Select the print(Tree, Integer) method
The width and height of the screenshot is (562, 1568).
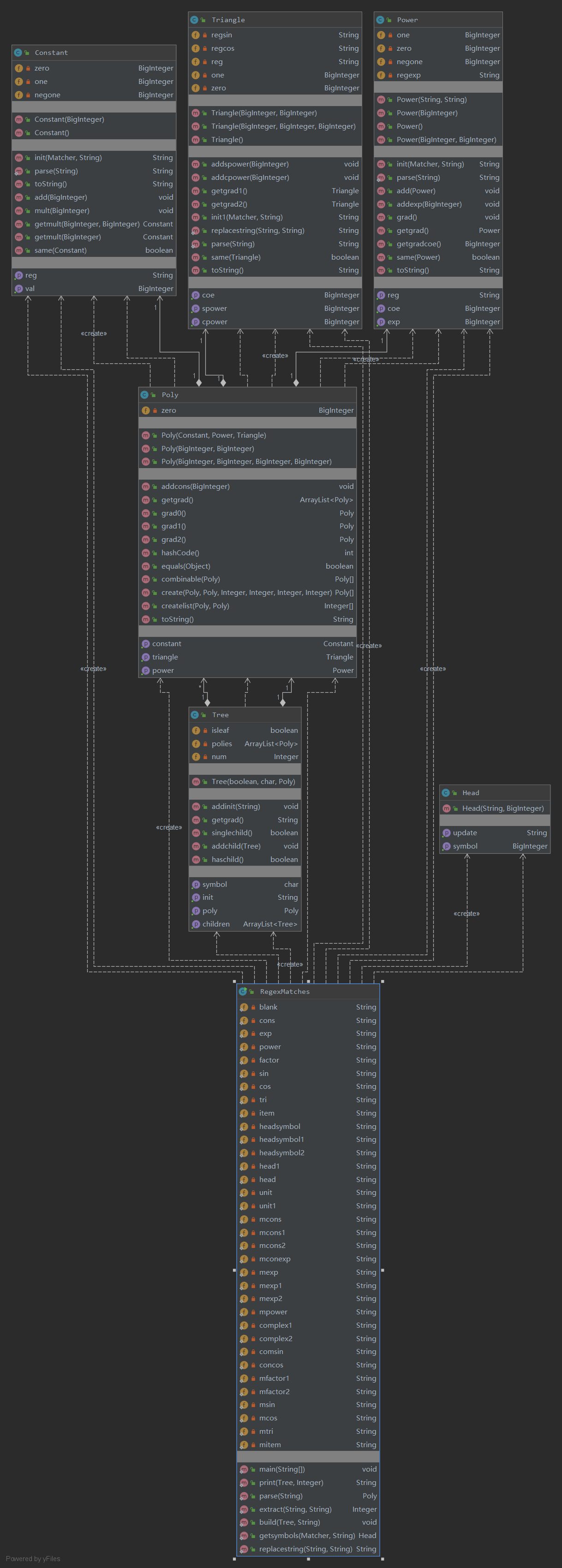pyautogui.click(x=308, y=1483)
